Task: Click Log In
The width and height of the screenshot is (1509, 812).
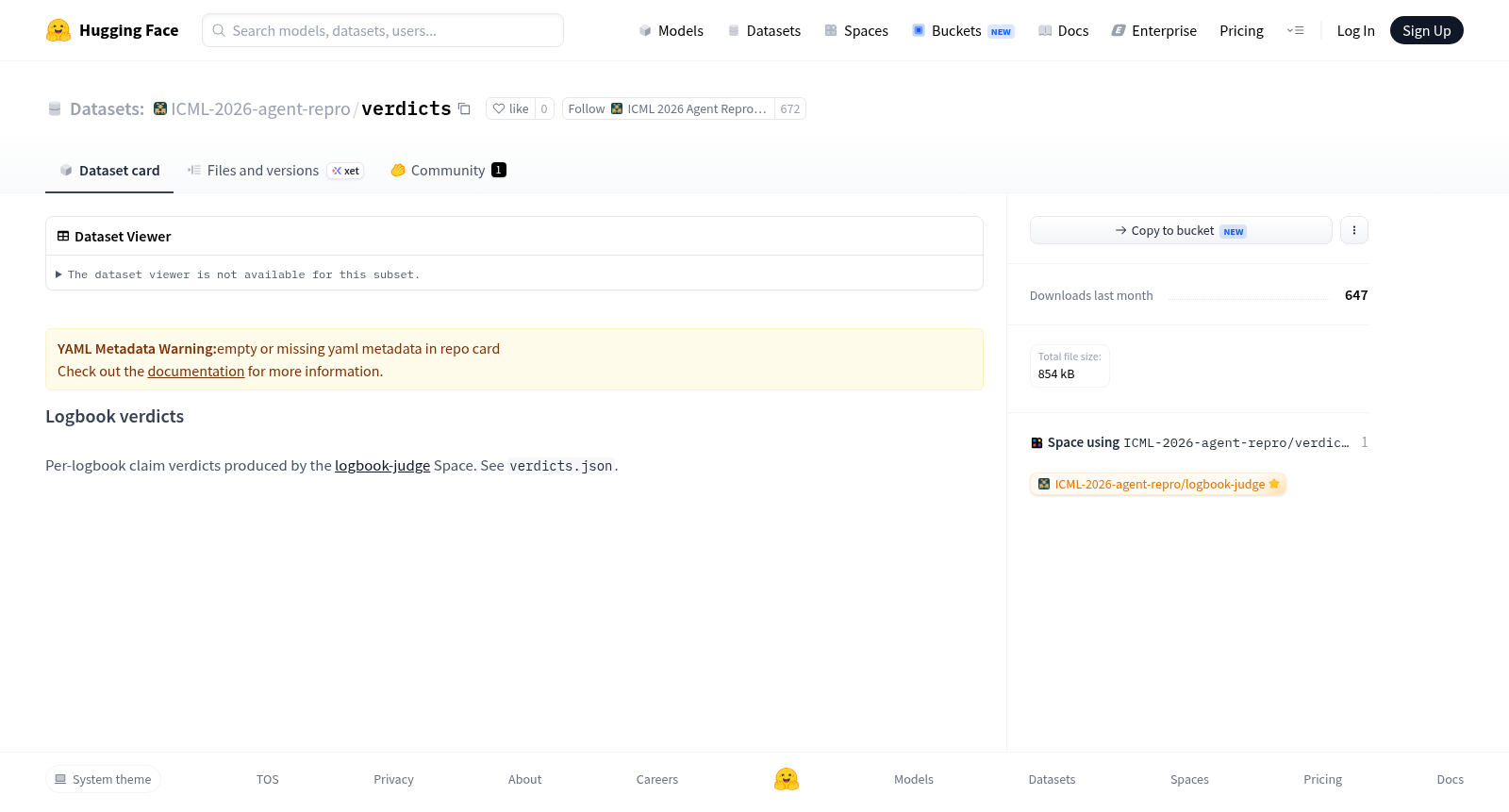Action: point(1355,30)
